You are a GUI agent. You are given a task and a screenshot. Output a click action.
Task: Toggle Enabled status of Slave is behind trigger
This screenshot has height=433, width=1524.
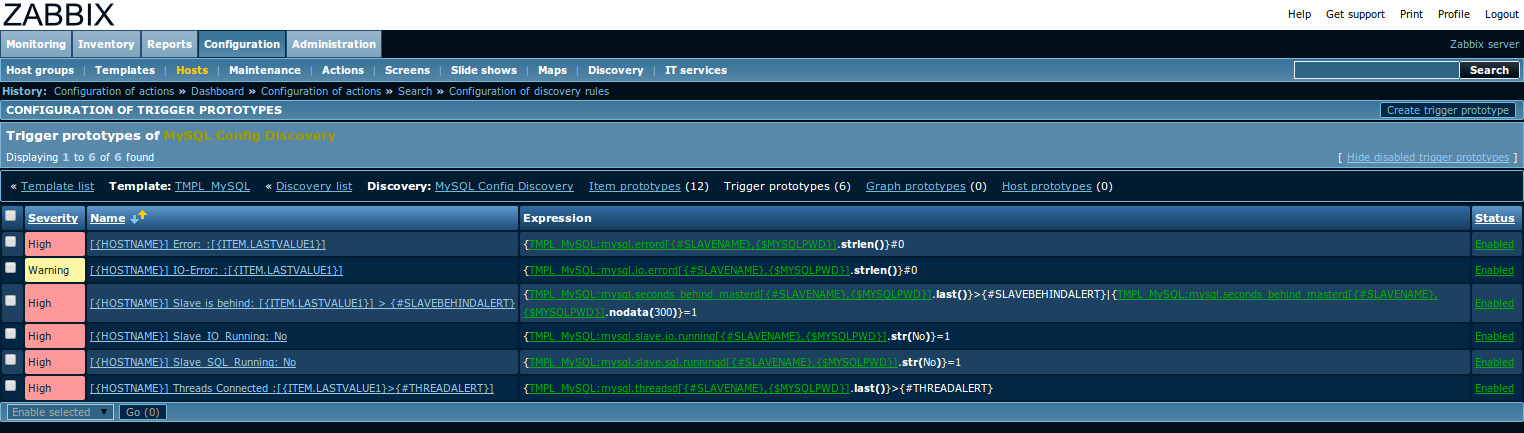(x=1494, y=303)
